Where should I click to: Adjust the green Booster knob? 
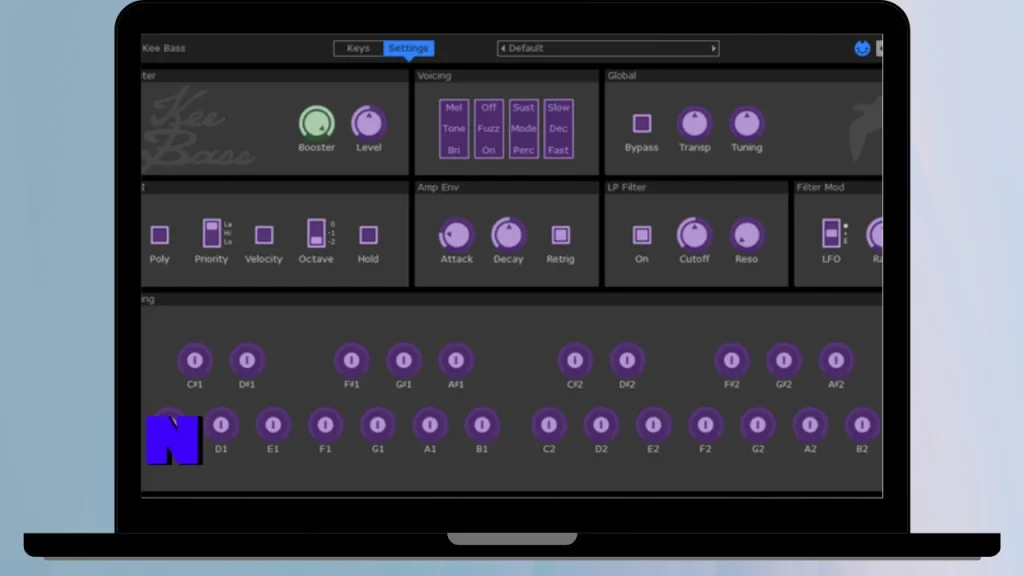[317, 123]
